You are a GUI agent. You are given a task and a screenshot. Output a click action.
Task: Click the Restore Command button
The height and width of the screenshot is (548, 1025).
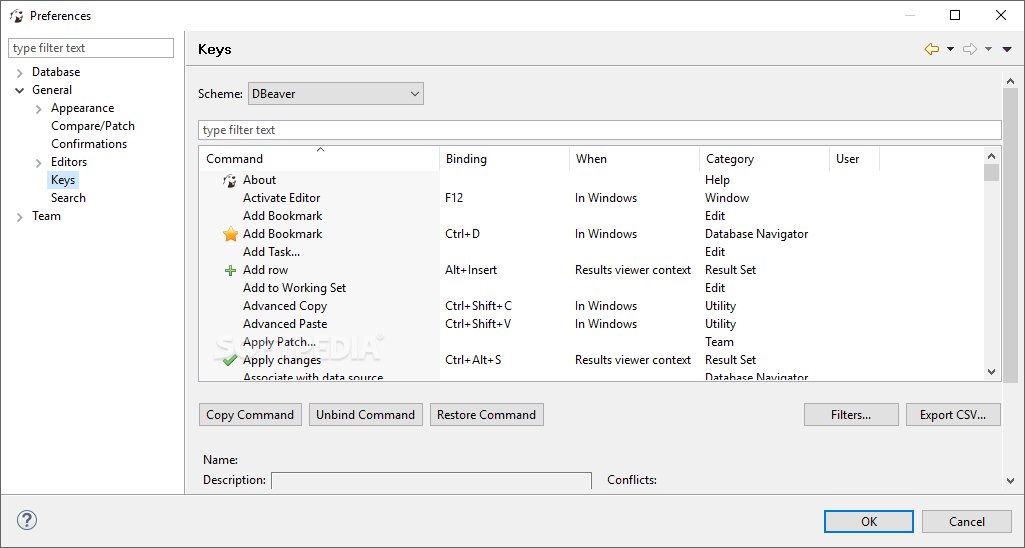[x=486, y=415]
